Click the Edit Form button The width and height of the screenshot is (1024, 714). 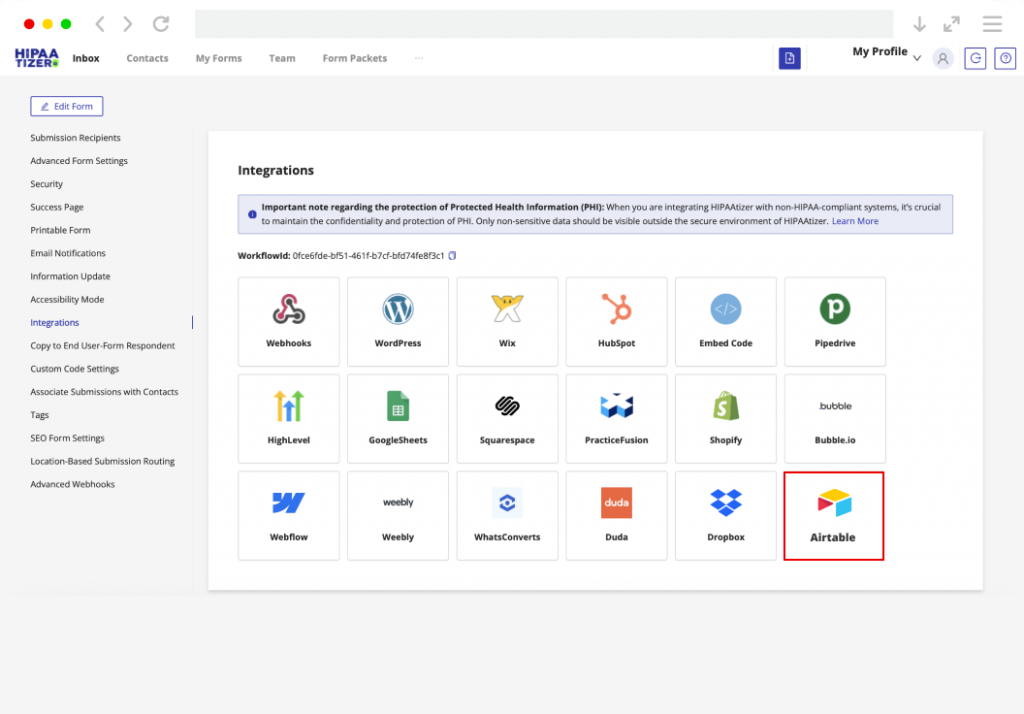[67, 106]
